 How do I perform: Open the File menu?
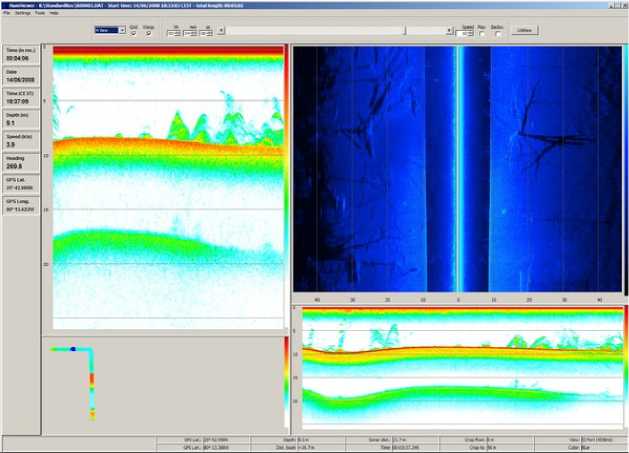coord(6,13)
